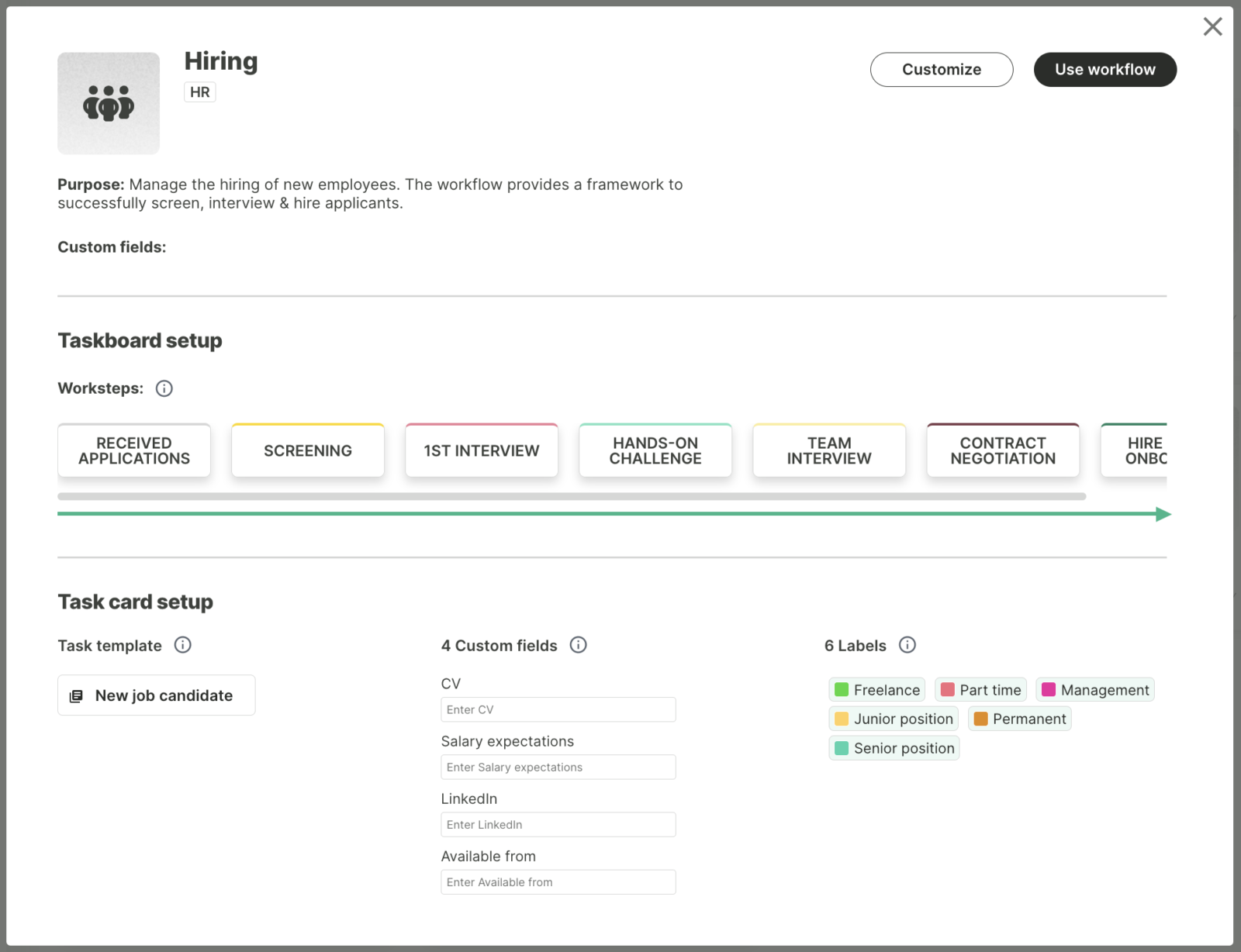Click the Custom fields info icon

[x=578, y=645]
